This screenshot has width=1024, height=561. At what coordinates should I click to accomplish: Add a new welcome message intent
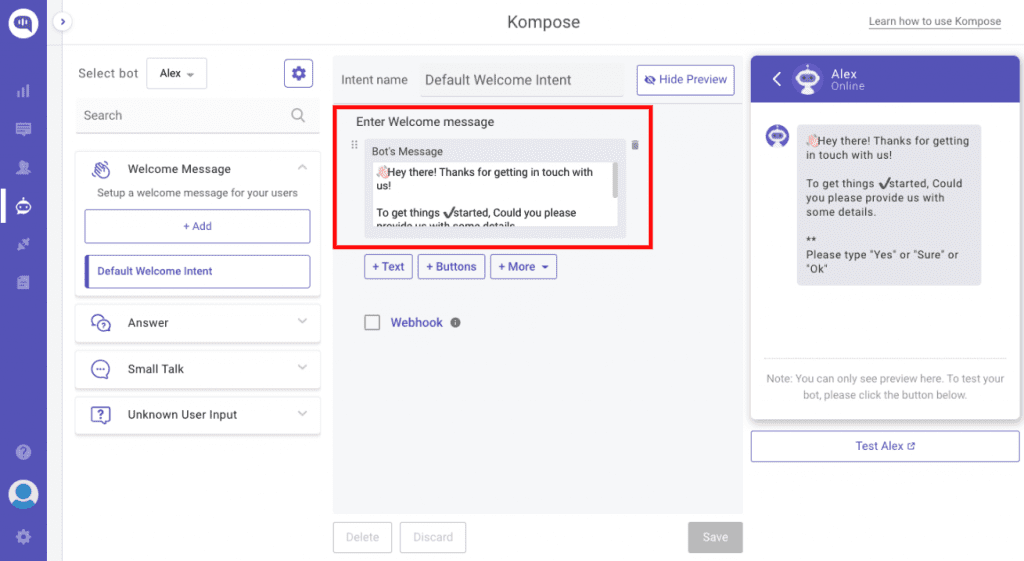pyautogui.click(x=197, y=226)
